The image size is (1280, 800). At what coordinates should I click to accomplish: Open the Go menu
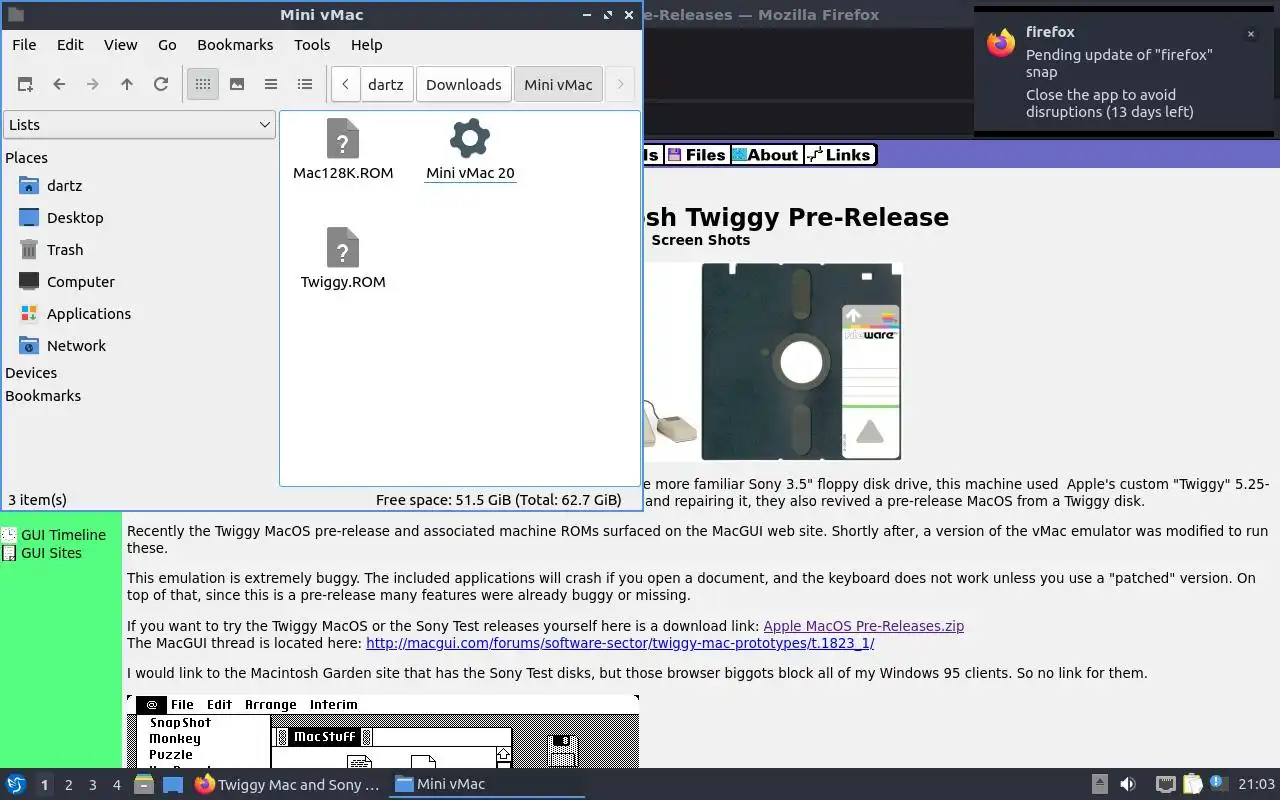pyautogui.click(x=167, y=45)
